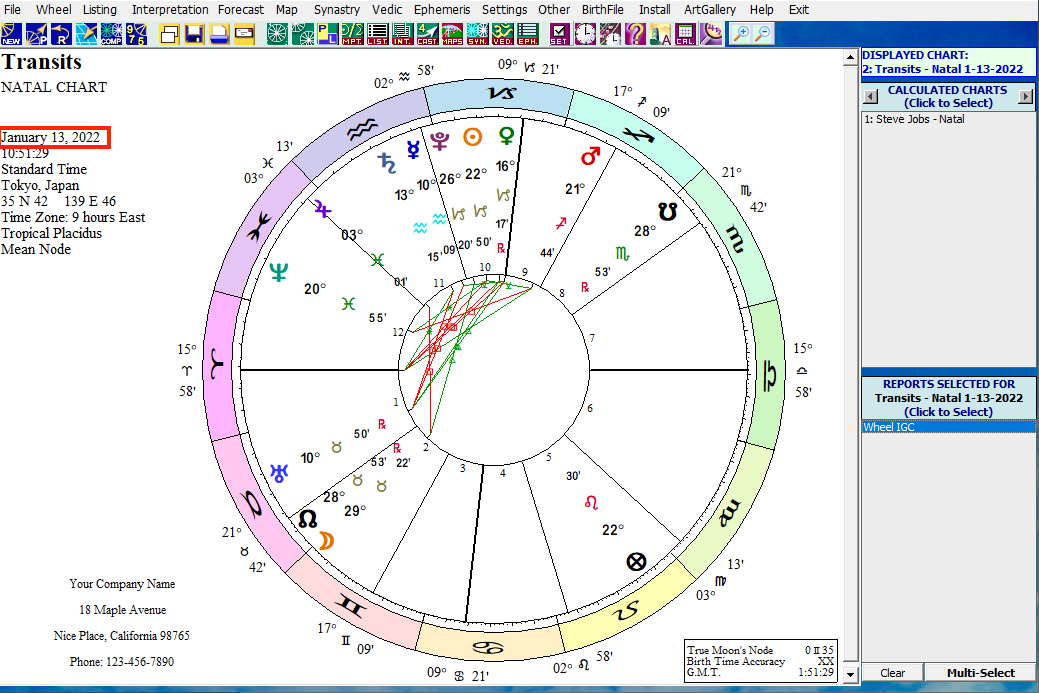Click the relocation map arrow icon
The width and height of the screenshot is (1039, 693).
click(85, 34)
